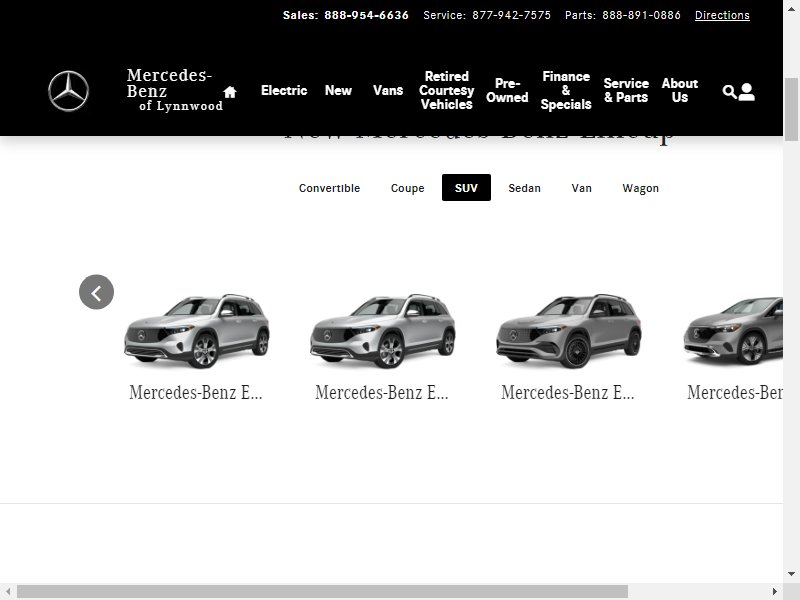Select the Convertible body style tab
800x600 pixels.
click(x=330, y=188)
